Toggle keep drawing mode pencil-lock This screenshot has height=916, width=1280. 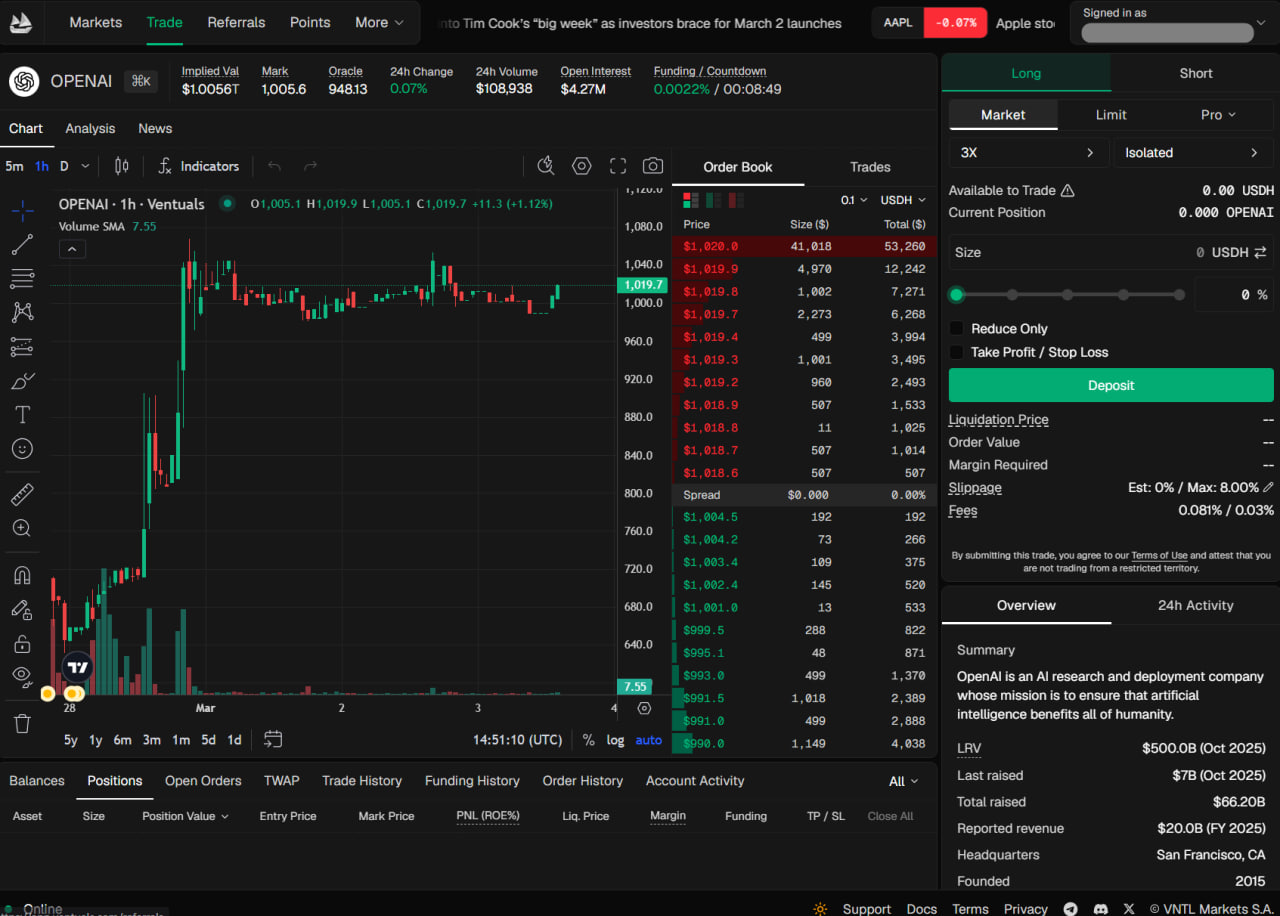(x=22, y=609)
